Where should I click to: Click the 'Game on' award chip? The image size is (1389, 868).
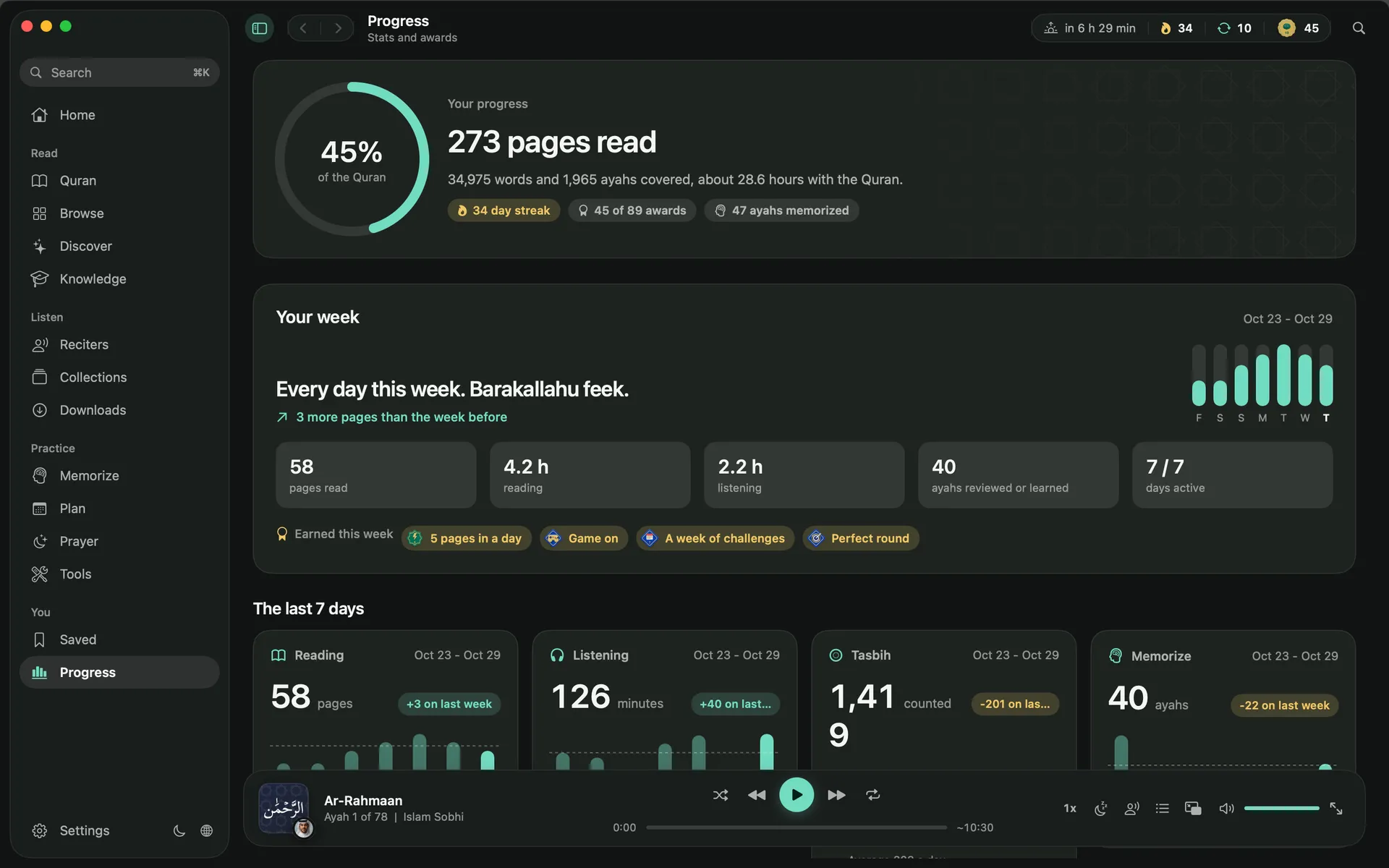(x=584, y=538)
